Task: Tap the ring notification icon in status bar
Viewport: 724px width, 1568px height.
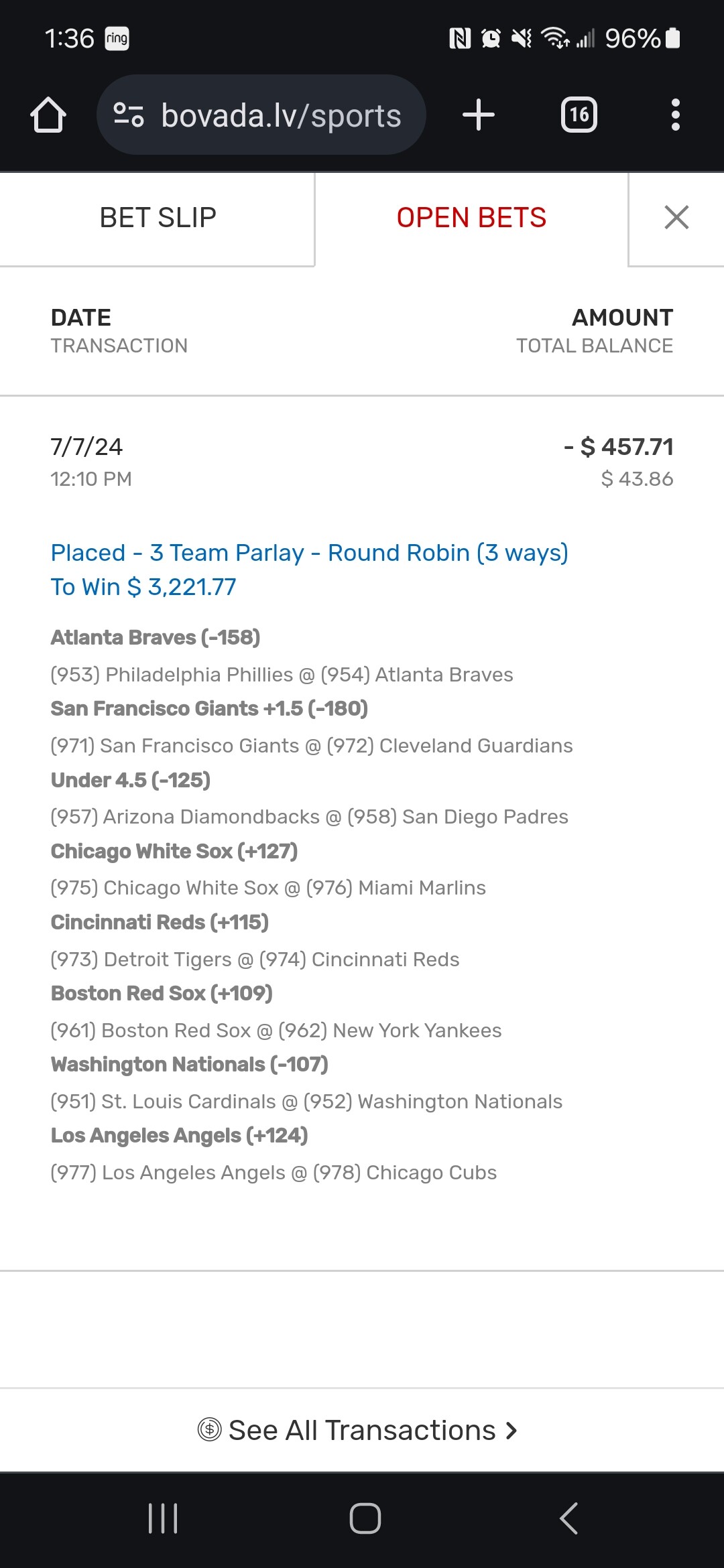Action: 117,38
